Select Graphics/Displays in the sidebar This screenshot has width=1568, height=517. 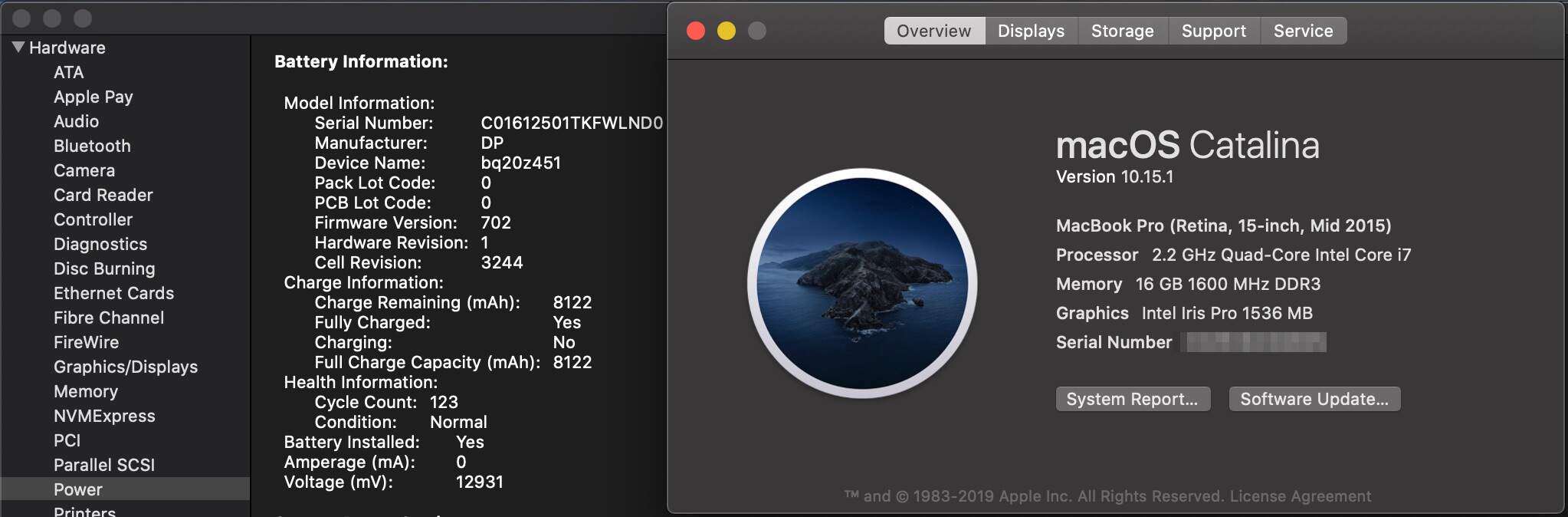click(126, 367)
